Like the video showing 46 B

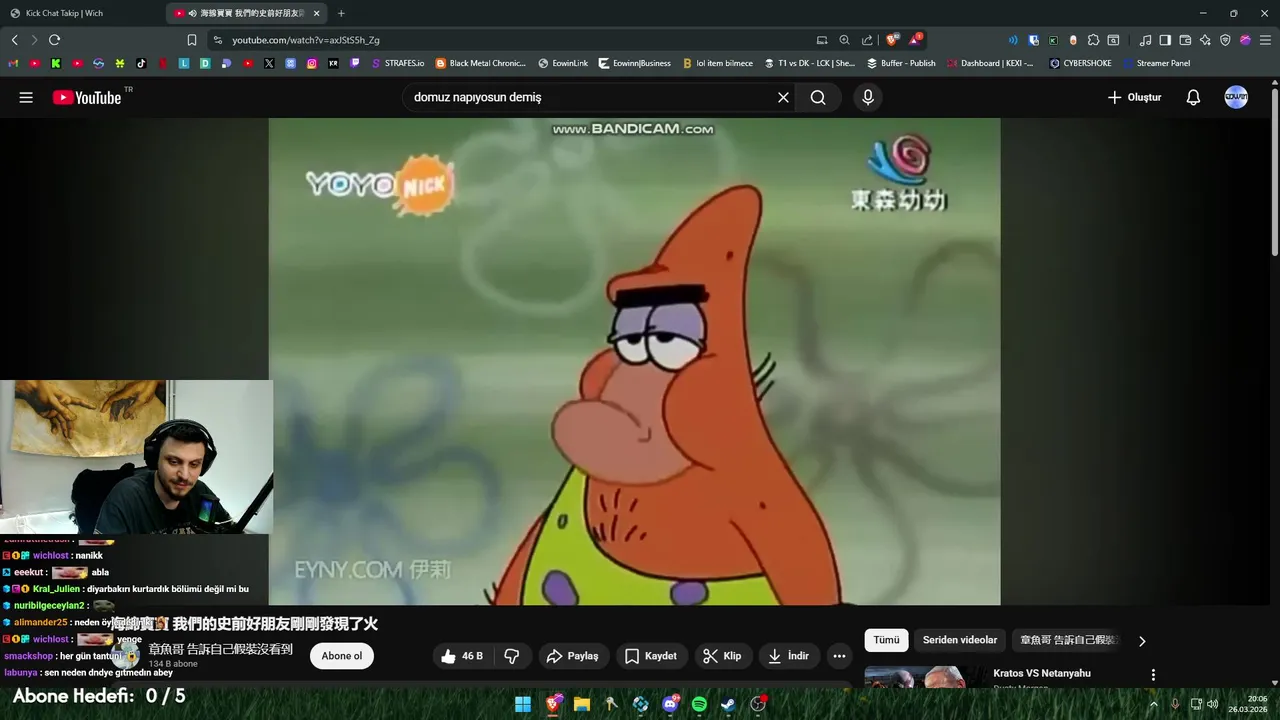(463, 656)
